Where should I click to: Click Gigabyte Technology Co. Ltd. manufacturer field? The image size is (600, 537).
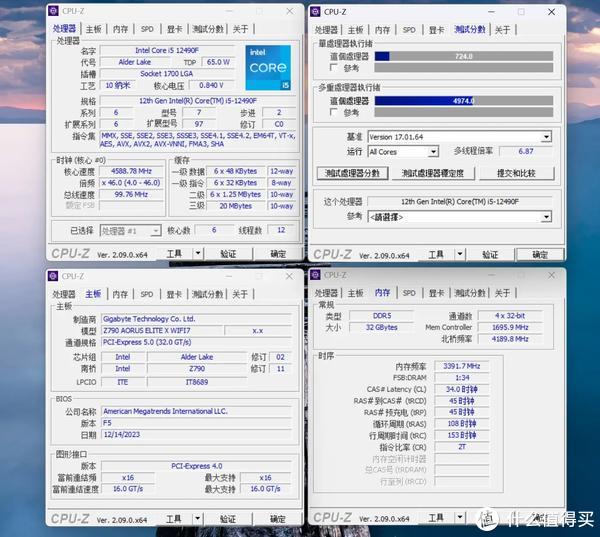[197, 319]
